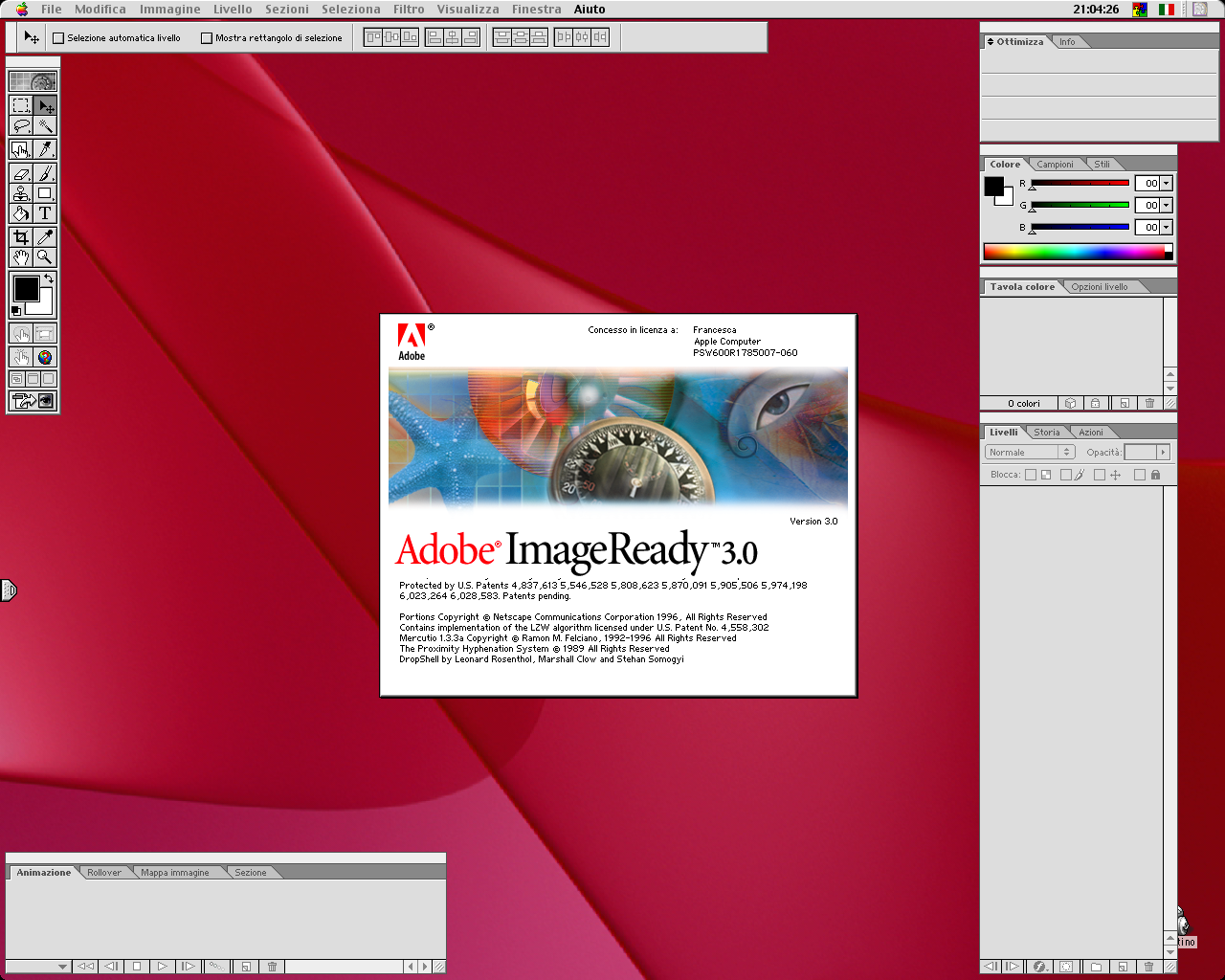1225x980 pixels.
Task: Open the Sezioni menu
Action: pos(287,9)
